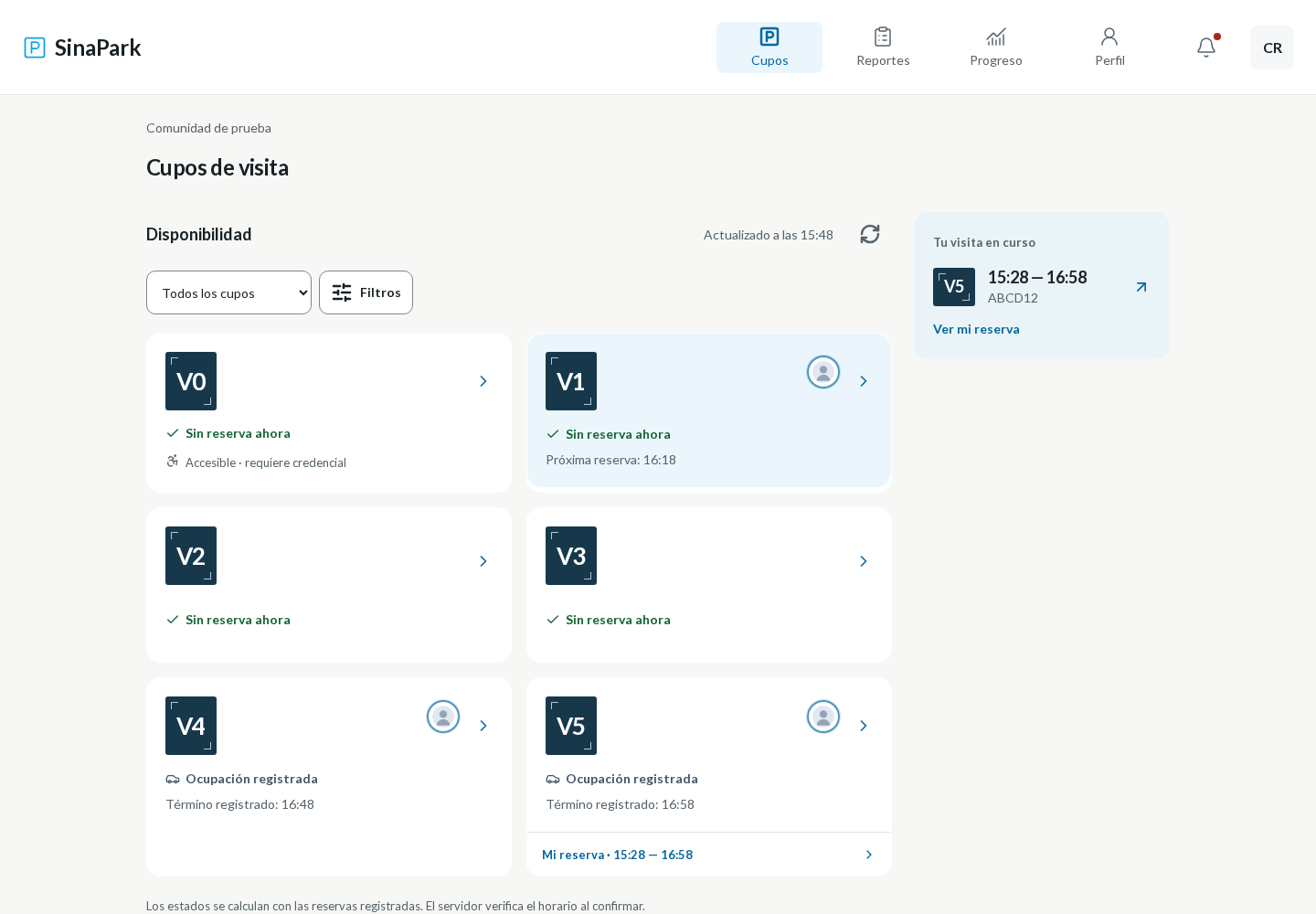
Task: Click 'Sin reserva ahora' on V3 card
Action: (x=618, y=620)
